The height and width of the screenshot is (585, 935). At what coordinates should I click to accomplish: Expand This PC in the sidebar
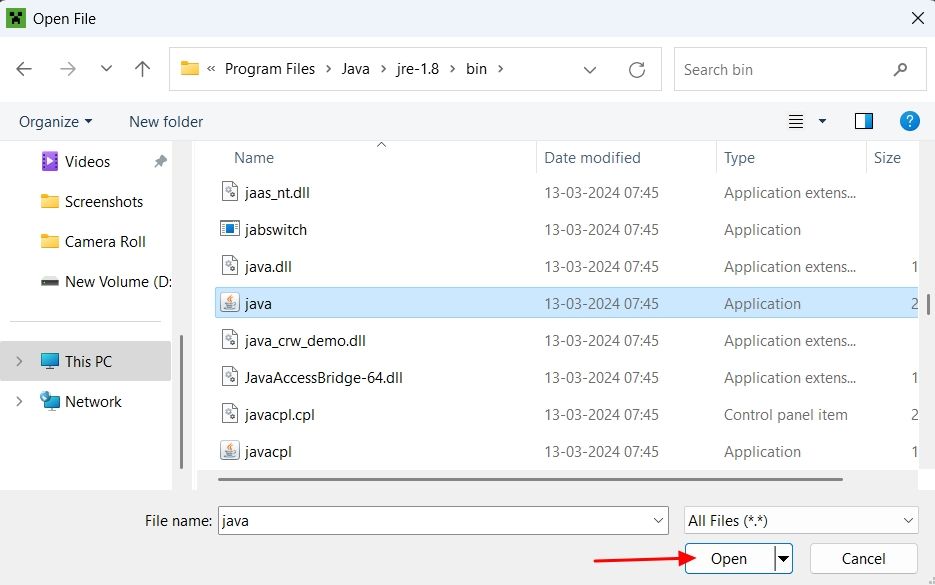point(19,361)
